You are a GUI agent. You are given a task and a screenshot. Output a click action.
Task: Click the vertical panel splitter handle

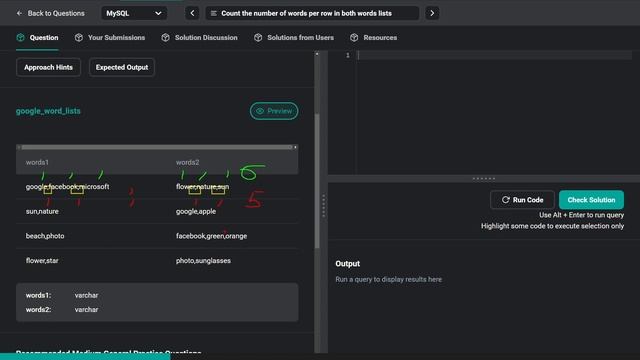(x=323, y=205)
